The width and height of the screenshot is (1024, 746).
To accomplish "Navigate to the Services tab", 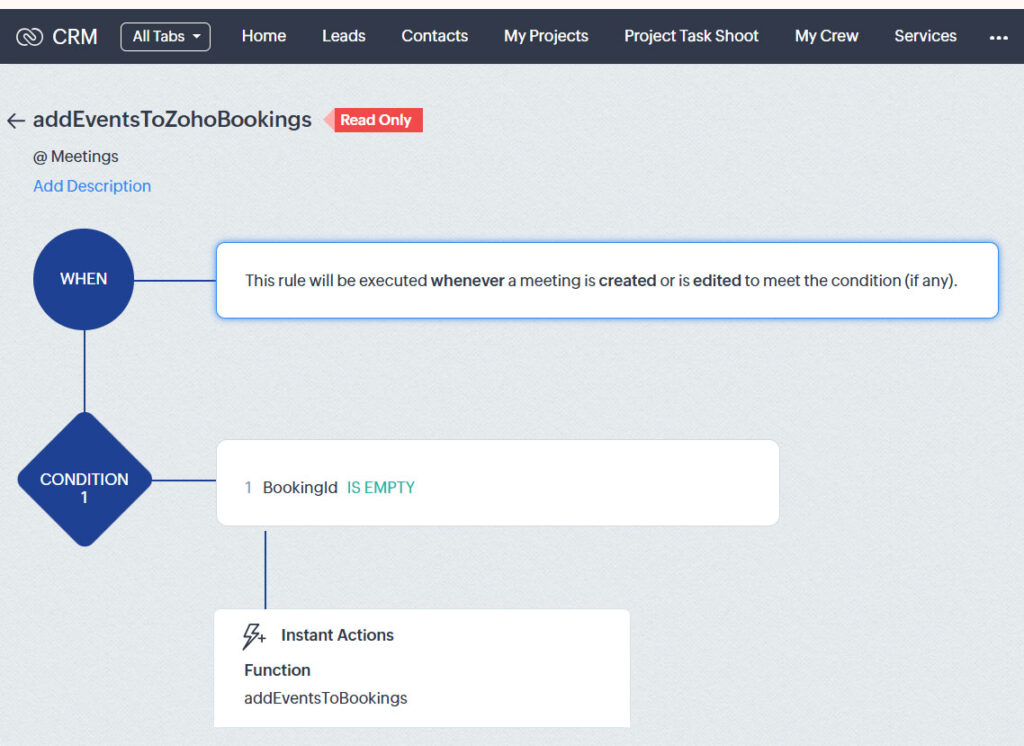I will click(x=925, y=36).
